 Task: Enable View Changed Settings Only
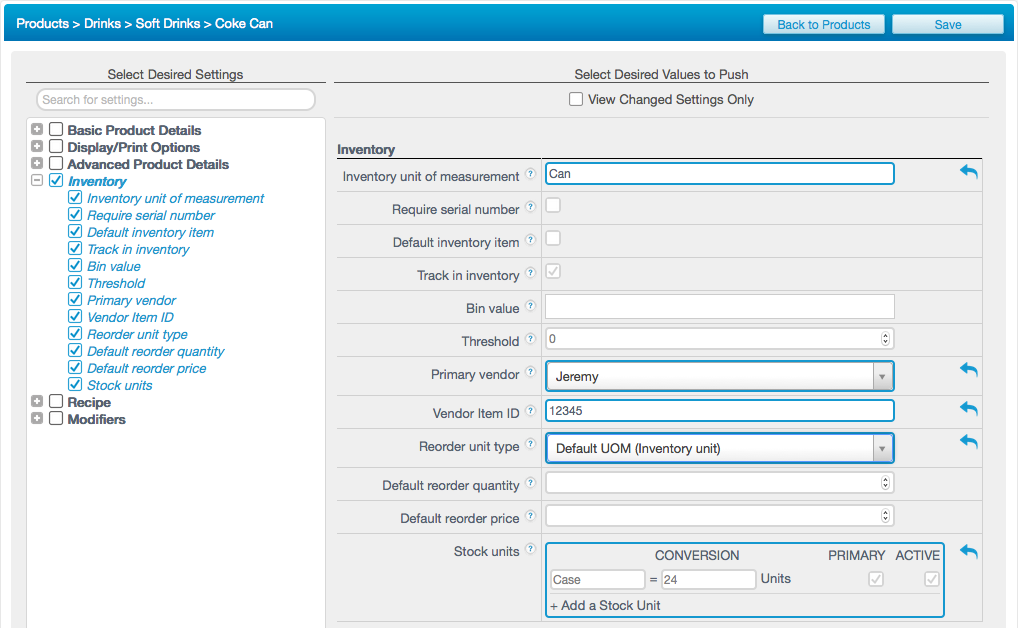point(576,99)
